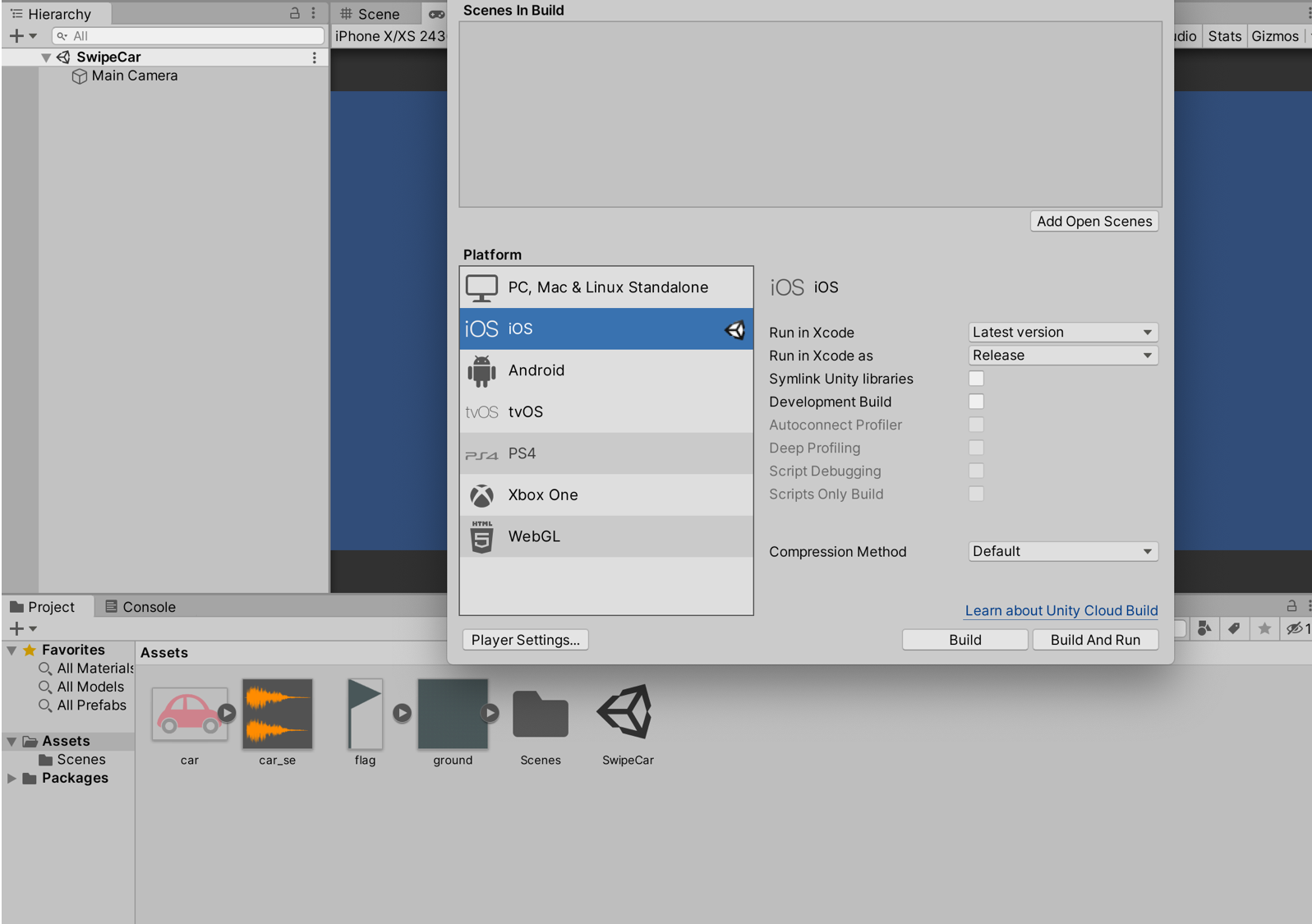1312x924 pixels.
Task: Switch to the Scene tab
Action: [x=371, y=14]
